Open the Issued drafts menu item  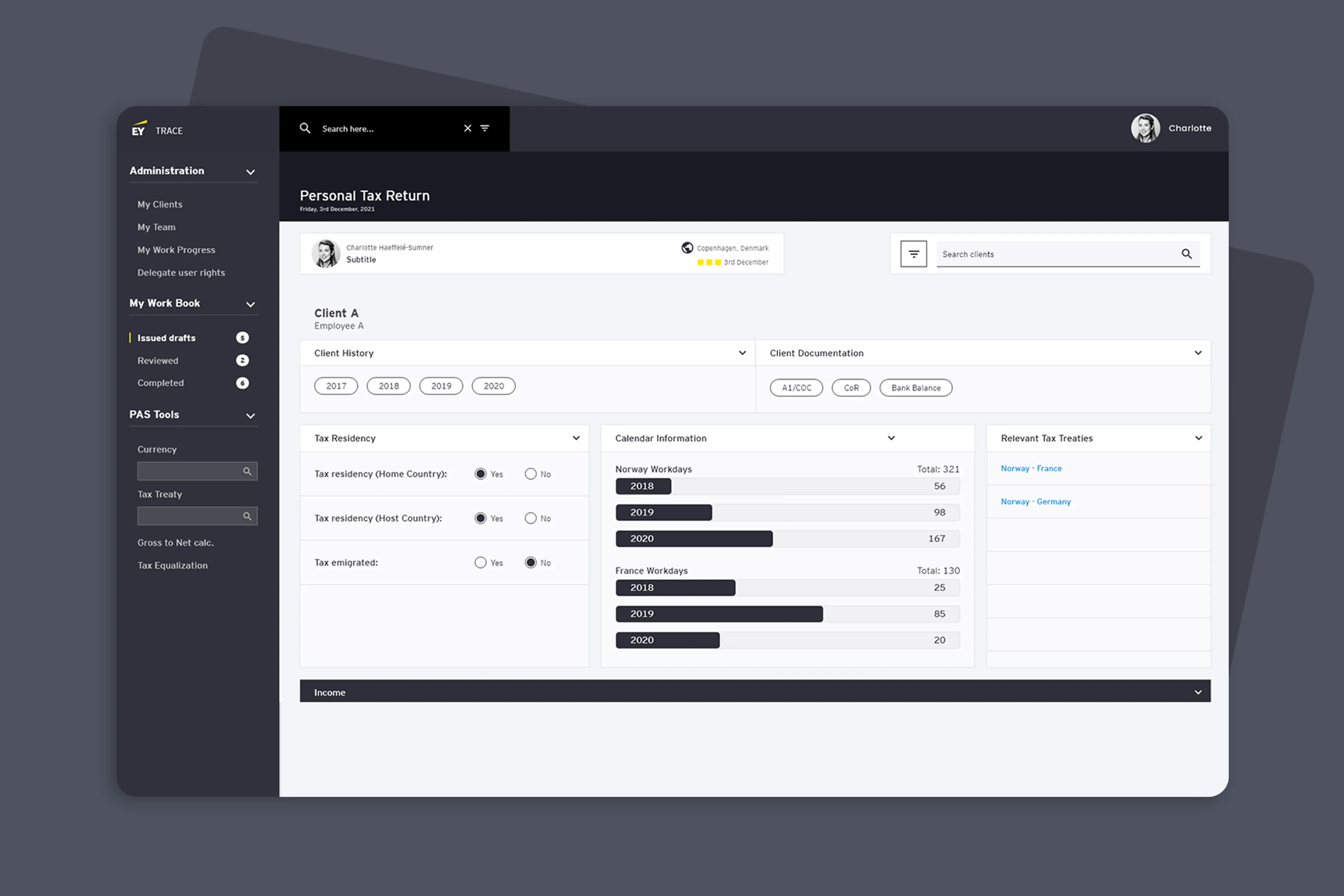[x=166, y=338]
